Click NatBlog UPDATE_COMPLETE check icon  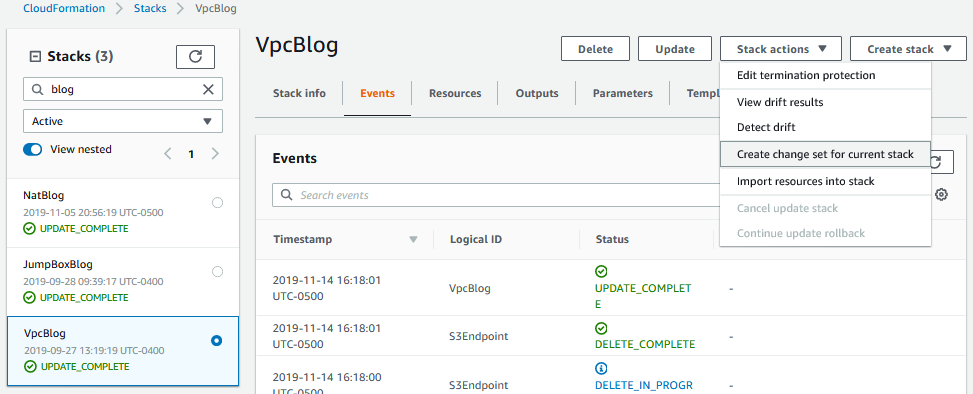(29, 229)
